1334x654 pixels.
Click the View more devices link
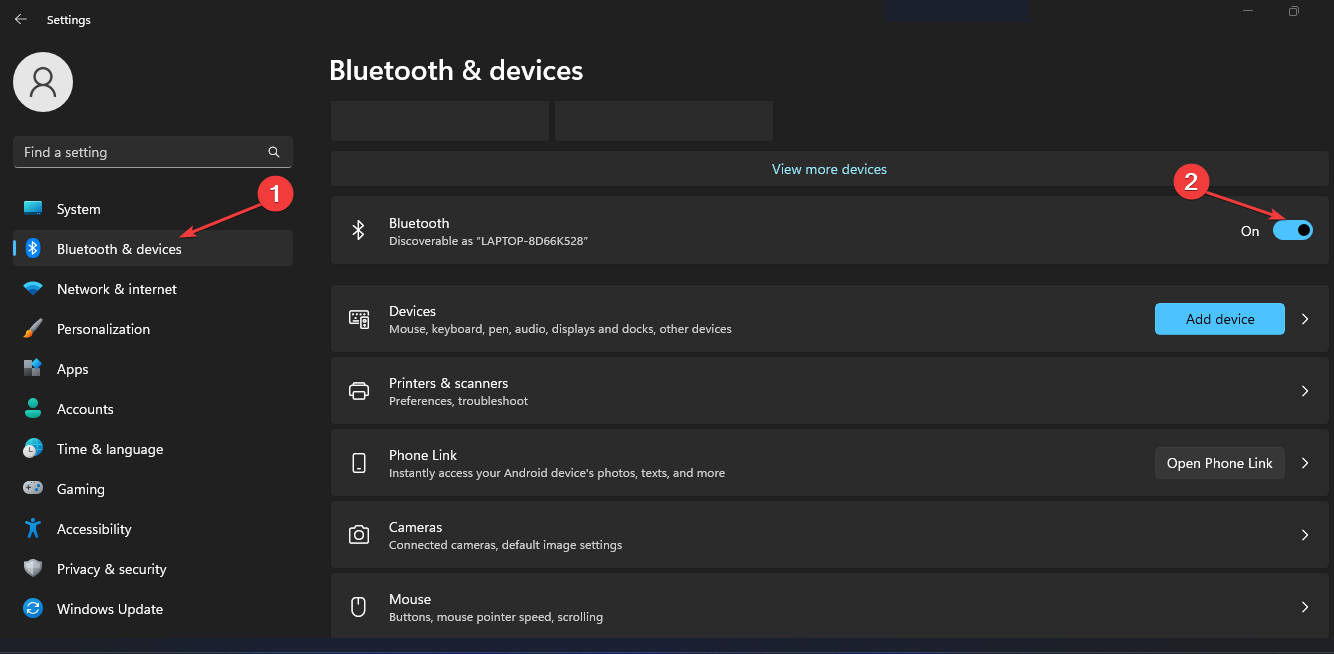tap(829, 169)
